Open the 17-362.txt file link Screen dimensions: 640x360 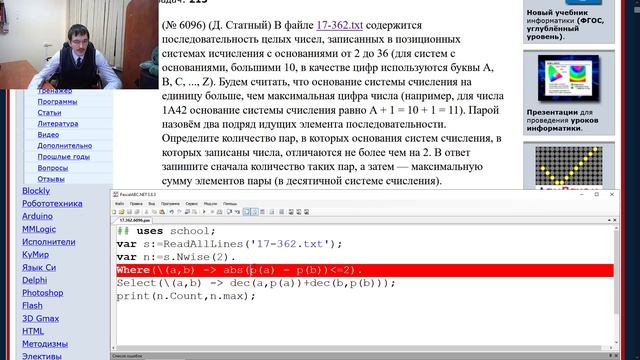340,25
